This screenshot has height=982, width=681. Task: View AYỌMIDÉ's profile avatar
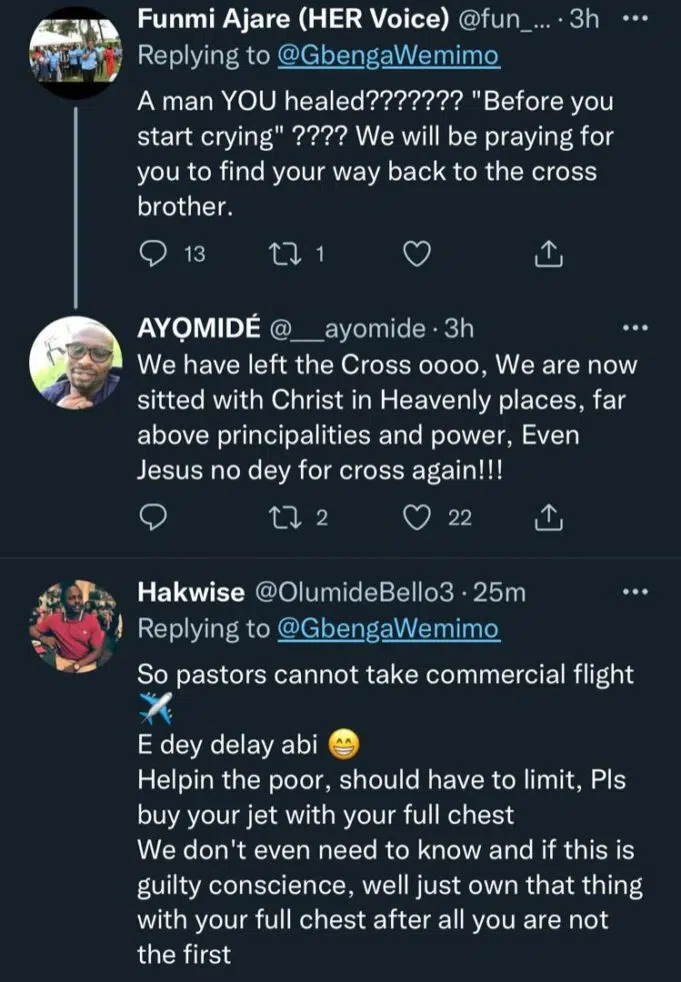(x=74, y=362)
